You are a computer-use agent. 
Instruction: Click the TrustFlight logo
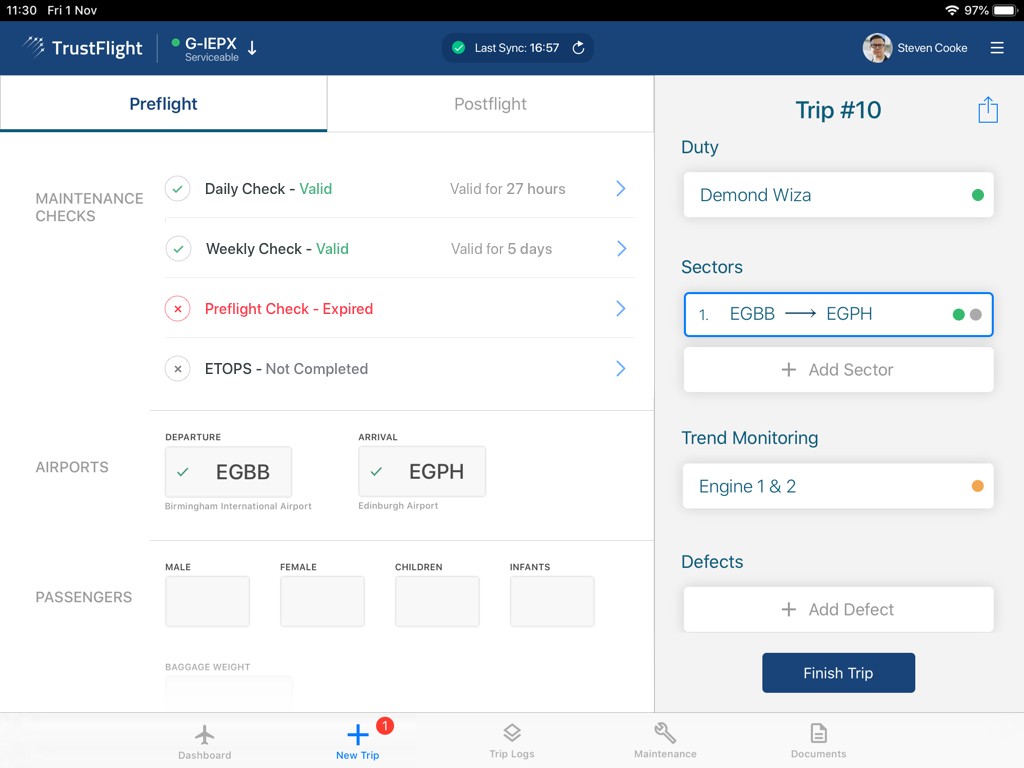pos(82,48)
